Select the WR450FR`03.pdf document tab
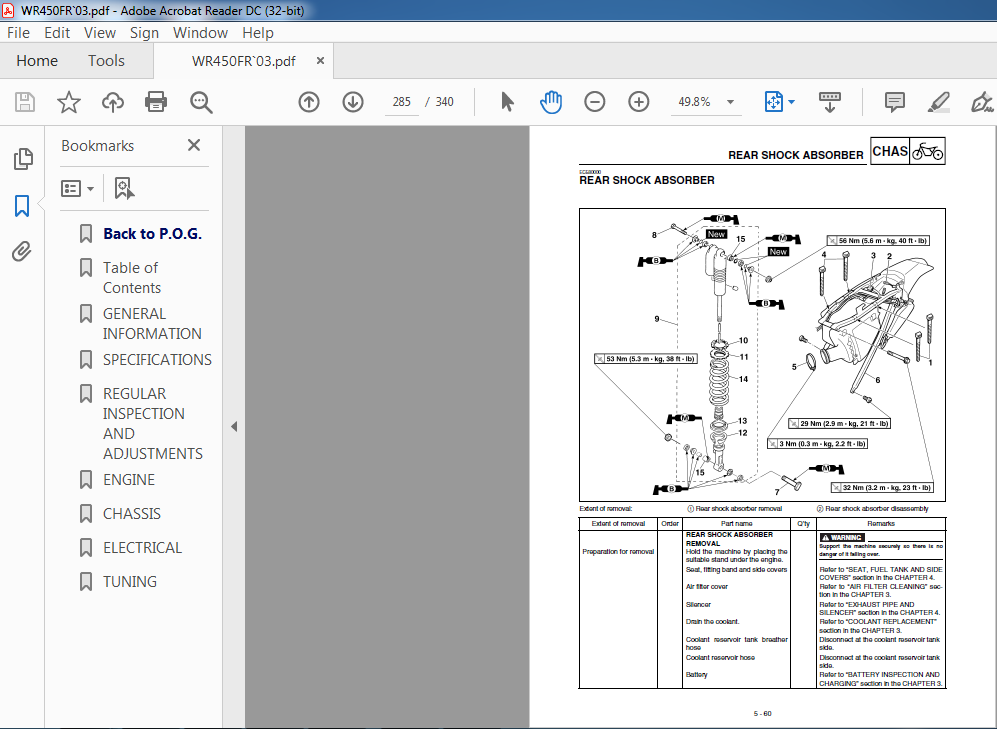997x729 pixels. point(244,61)
